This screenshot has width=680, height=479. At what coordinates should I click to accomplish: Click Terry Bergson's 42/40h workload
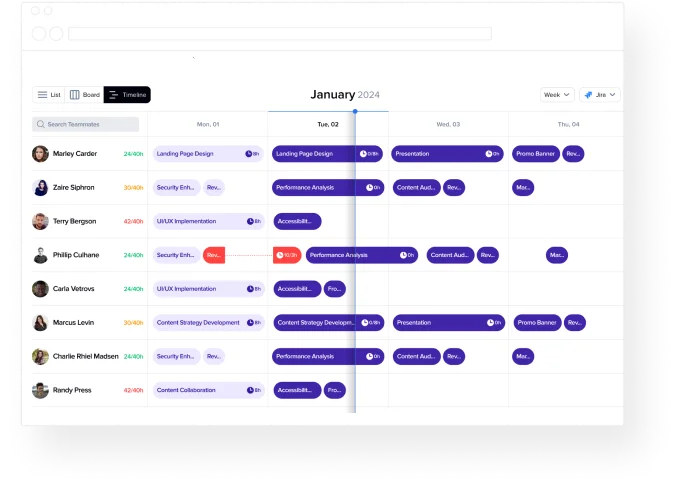click(x=134, y=222)
